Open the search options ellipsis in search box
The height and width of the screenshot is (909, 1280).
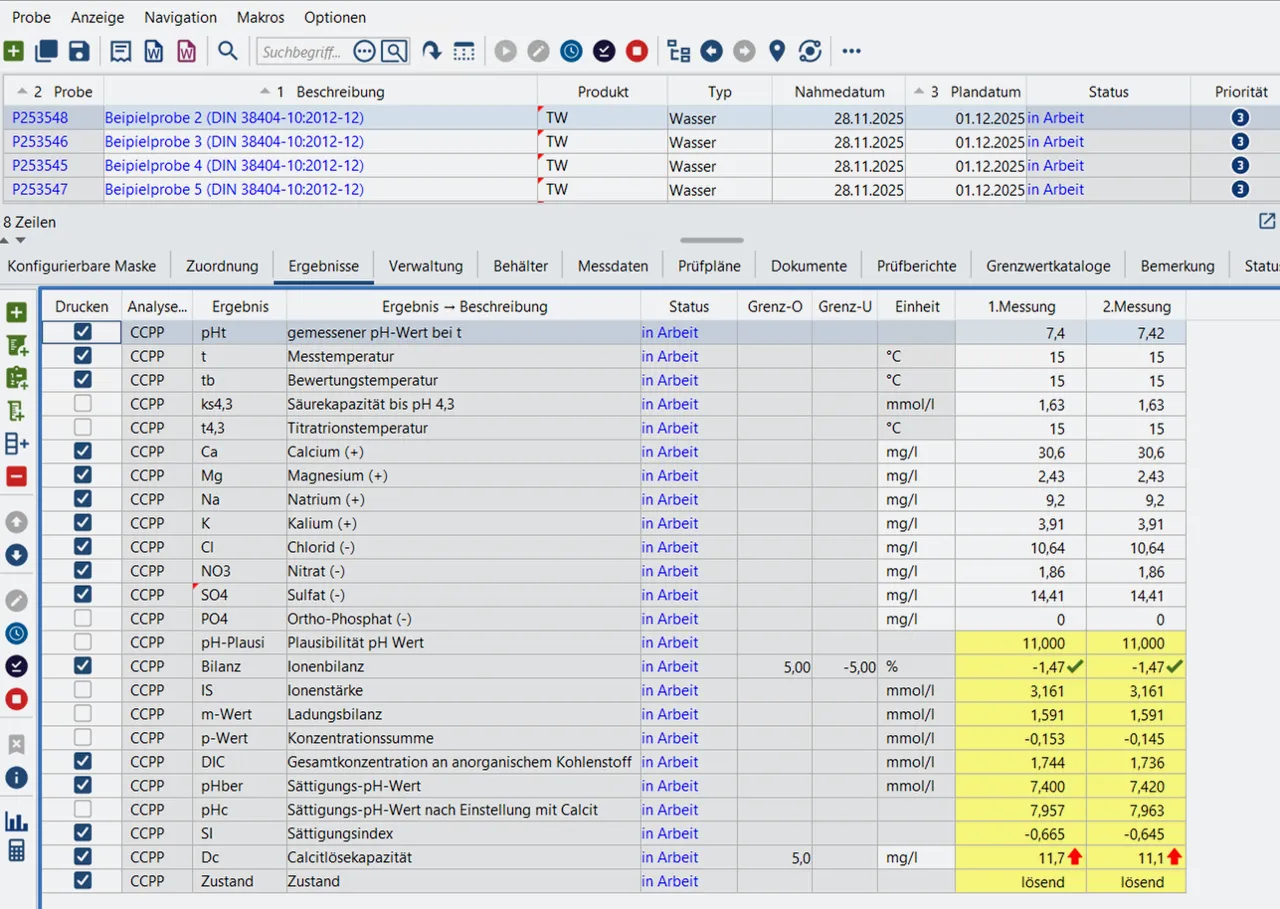tap(364, 51)
